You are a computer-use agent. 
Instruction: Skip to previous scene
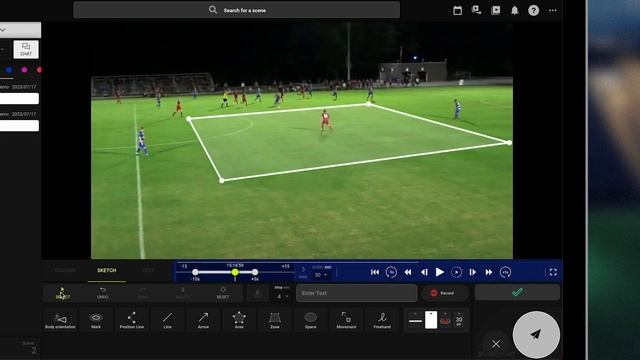pos(375,272)
